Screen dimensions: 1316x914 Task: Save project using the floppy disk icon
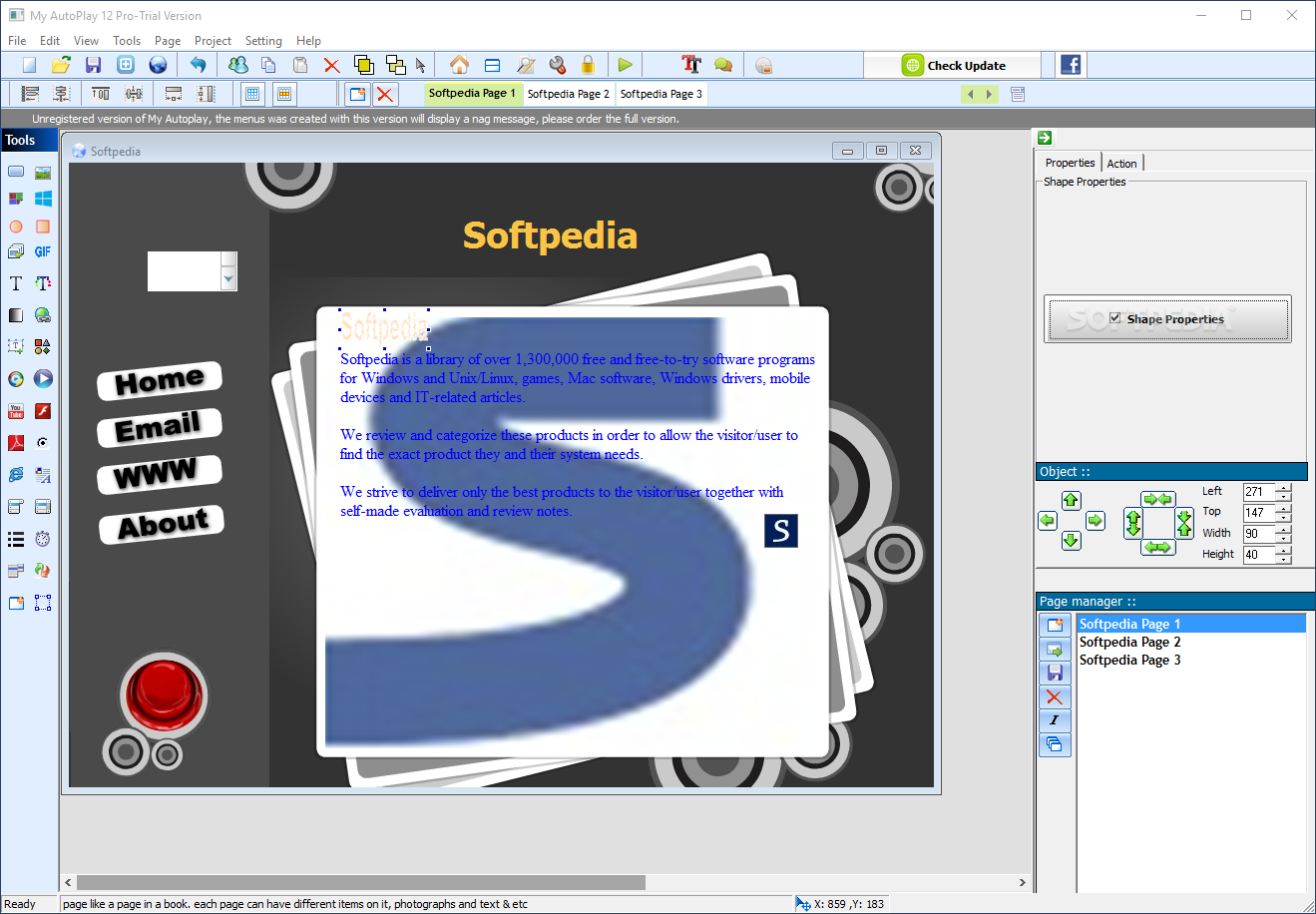coord(93,65)
